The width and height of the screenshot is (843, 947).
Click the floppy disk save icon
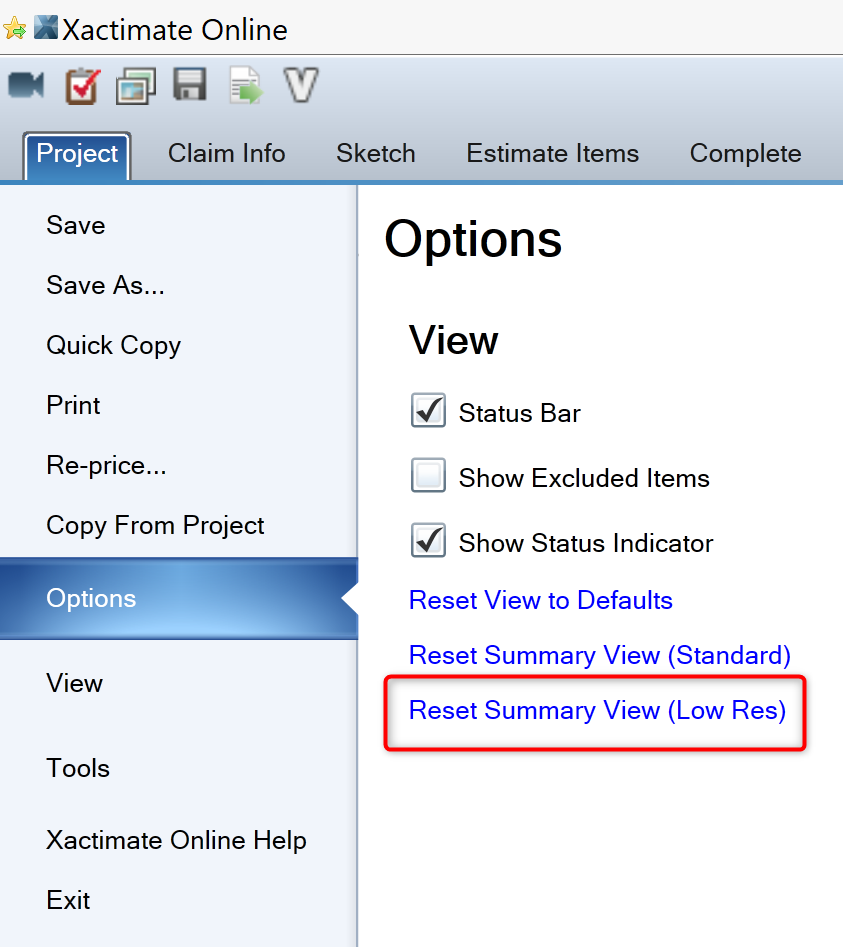[190, 84]
